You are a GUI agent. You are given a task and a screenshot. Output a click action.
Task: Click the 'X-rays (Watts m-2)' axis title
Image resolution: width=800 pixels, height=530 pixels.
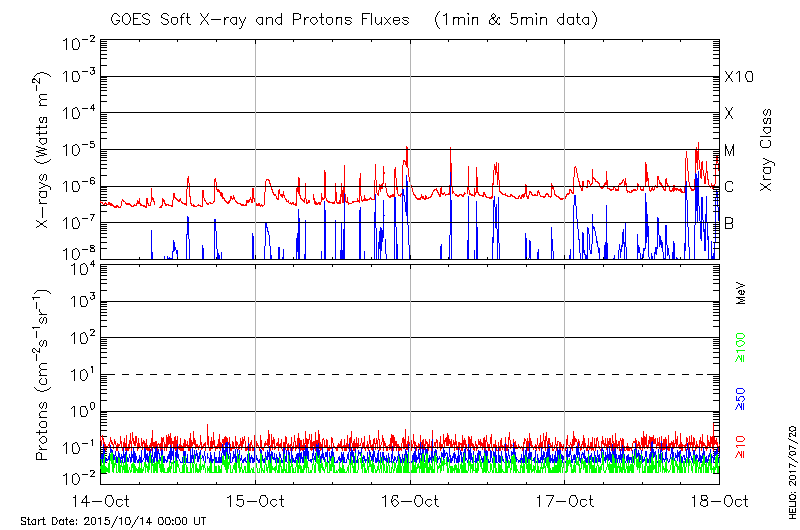(44, 150)
